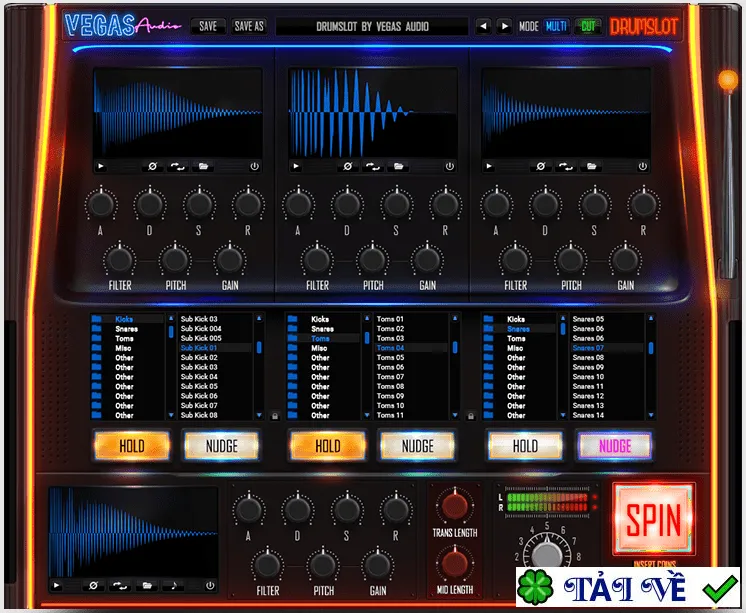Click the lock icon between first and second slots
The height and width of the screenshot is (613, 746).
point(275,416)
